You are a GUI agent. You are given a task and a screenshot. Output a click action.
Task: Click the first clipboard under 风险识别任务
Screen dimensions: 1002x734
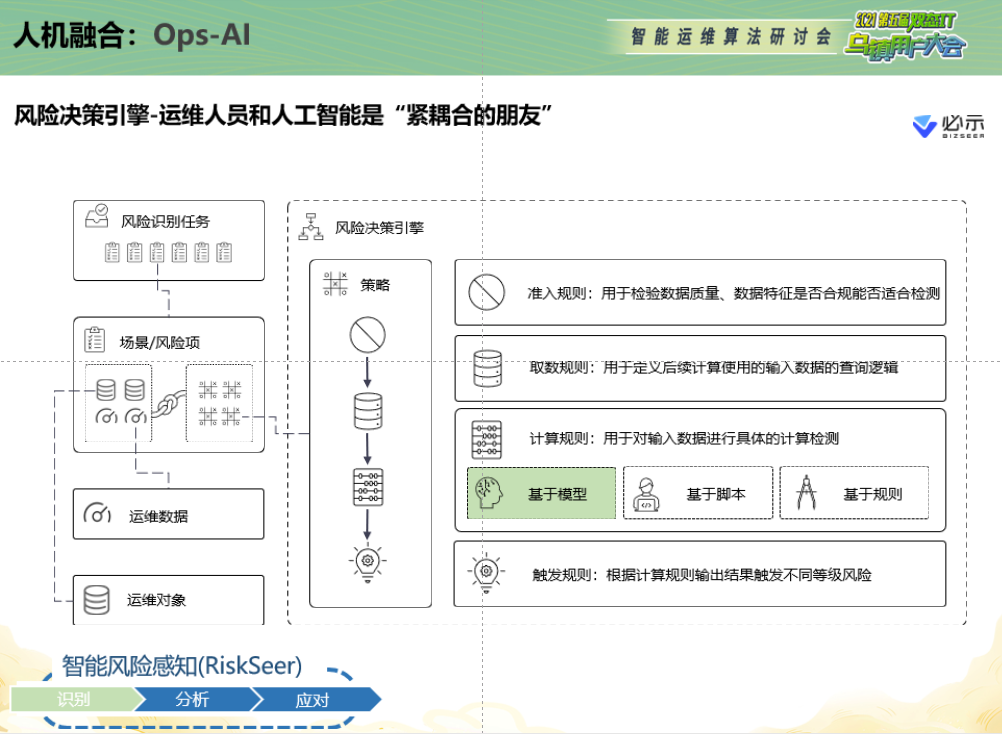(112, 252)
